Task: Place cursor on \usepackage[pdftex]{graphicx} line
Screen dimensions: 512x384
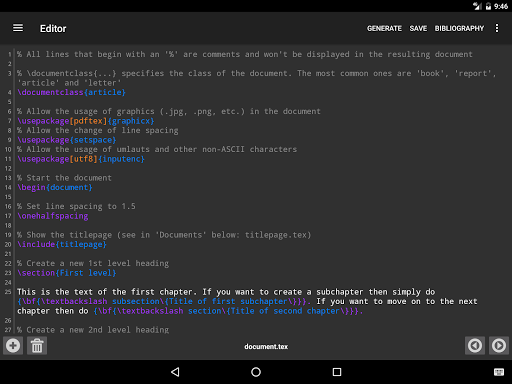Action: [x=86, y=121]
